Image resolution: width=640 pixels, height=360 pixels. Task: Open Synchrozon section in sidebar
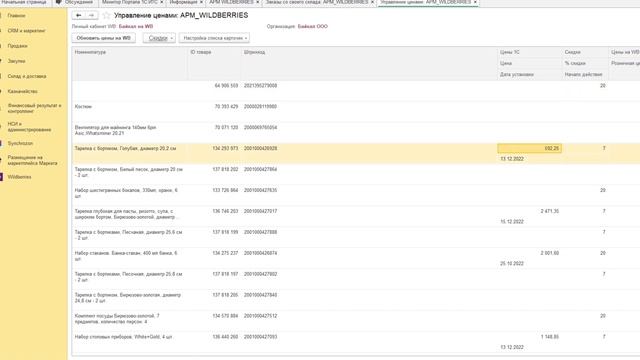20,143
